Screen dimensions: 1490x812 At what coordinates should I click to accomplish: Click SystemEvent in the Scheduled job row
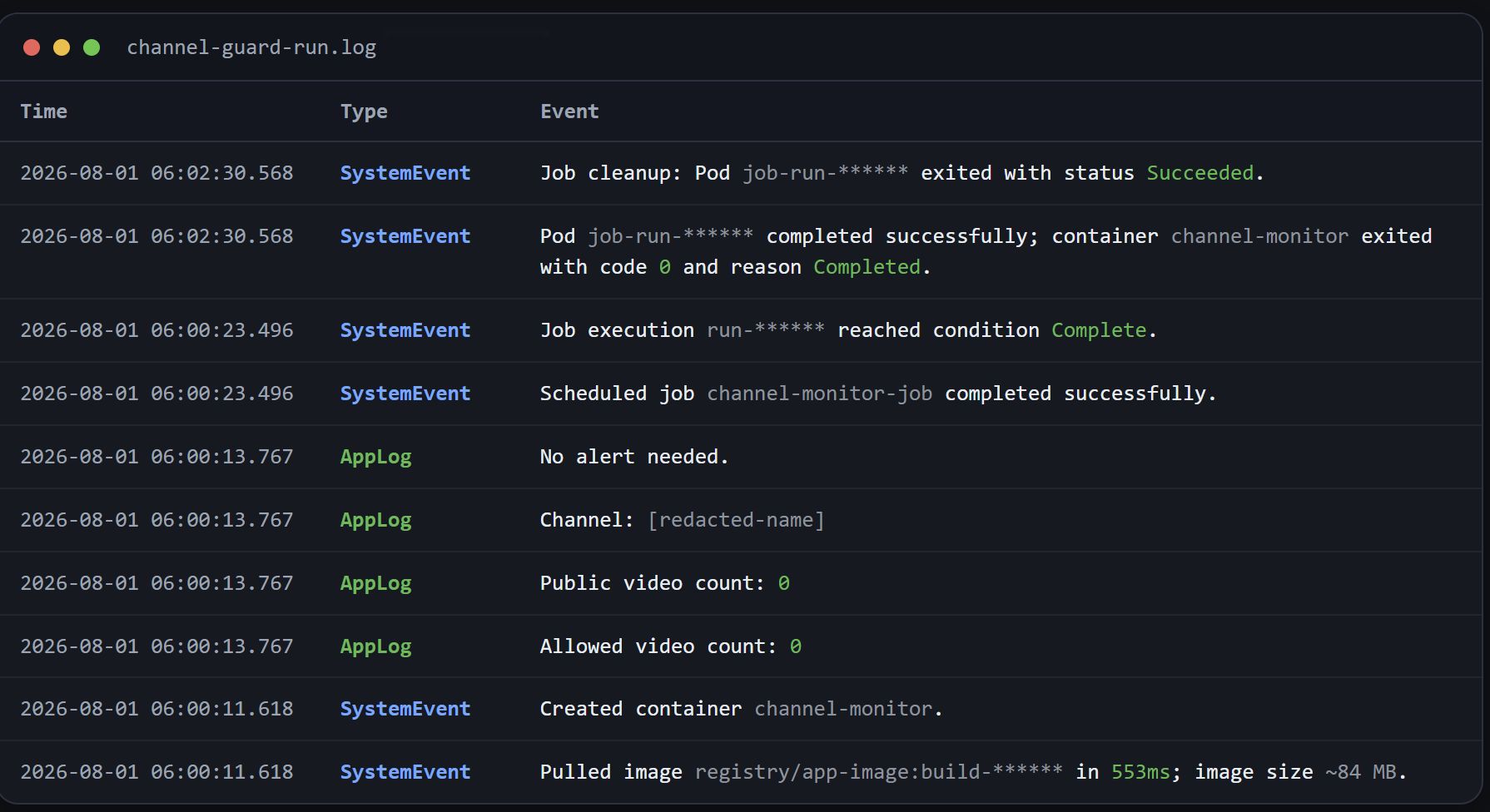[405, 394]
